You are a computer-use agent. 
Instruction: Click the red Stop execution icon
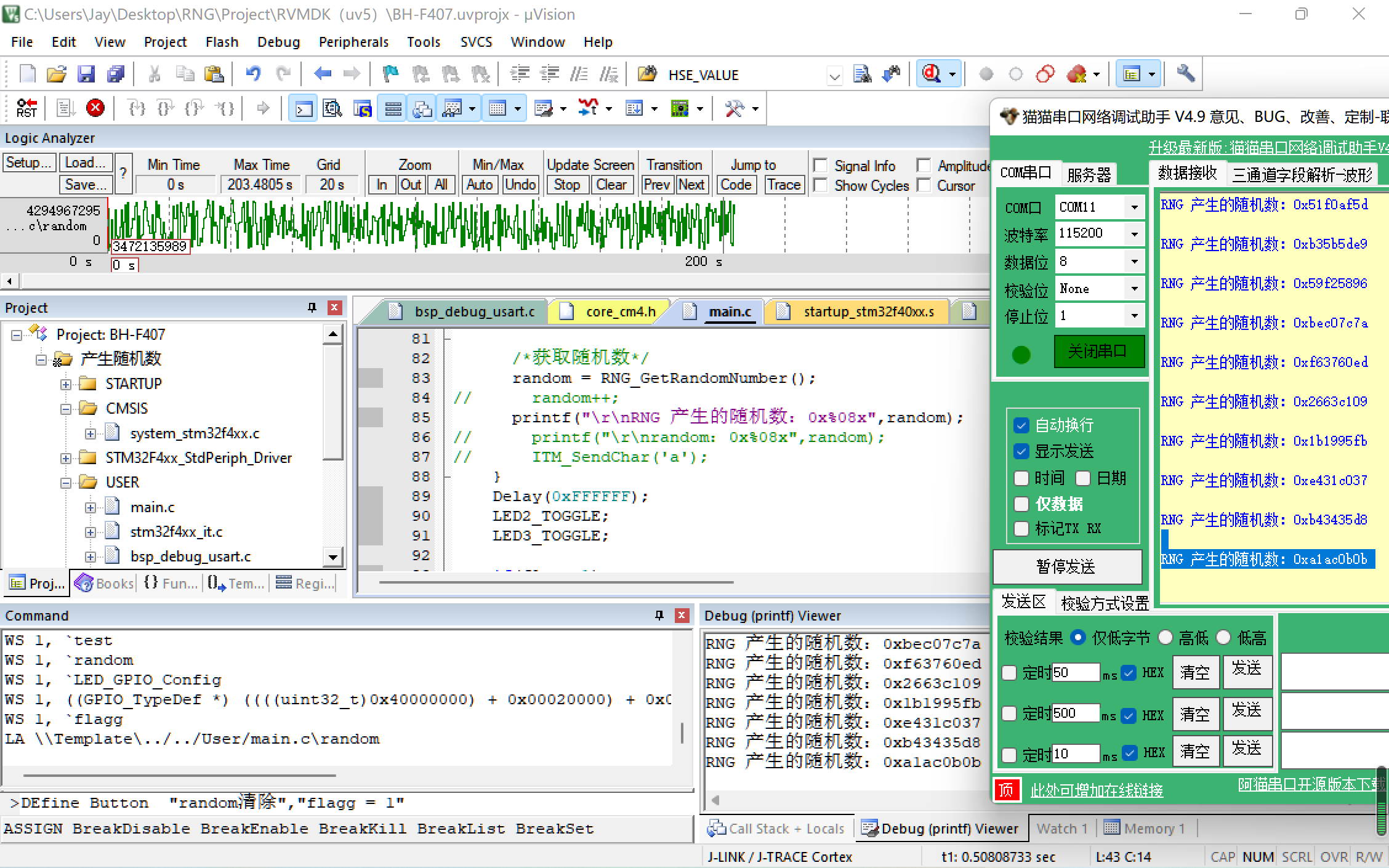coord(95,108)
